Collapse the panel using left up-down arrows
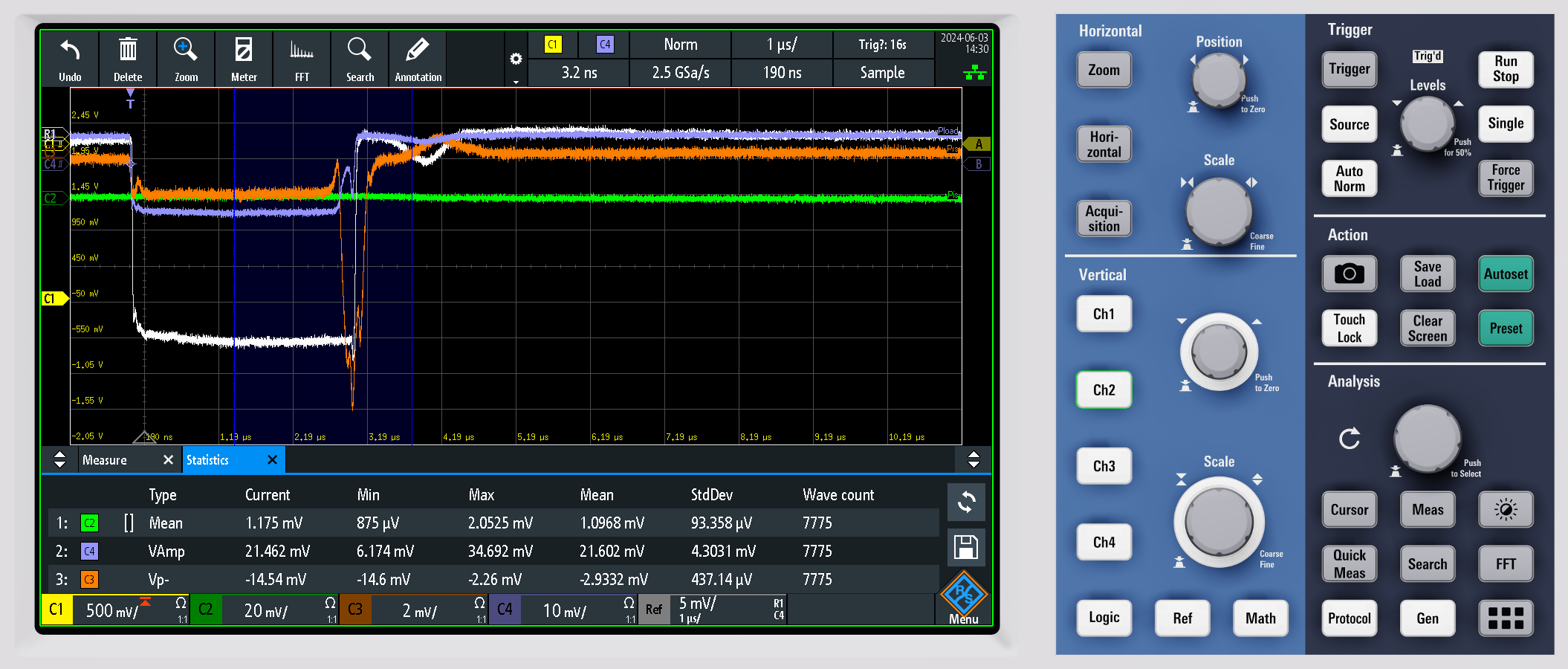Screen dimensions: 1568x669 60,460
